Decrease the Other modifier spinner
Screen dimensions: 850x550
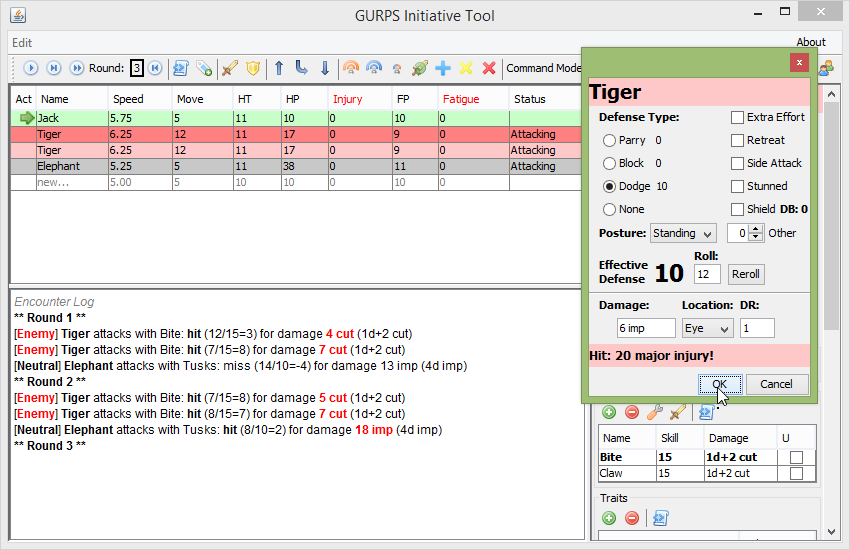point(756,238)
